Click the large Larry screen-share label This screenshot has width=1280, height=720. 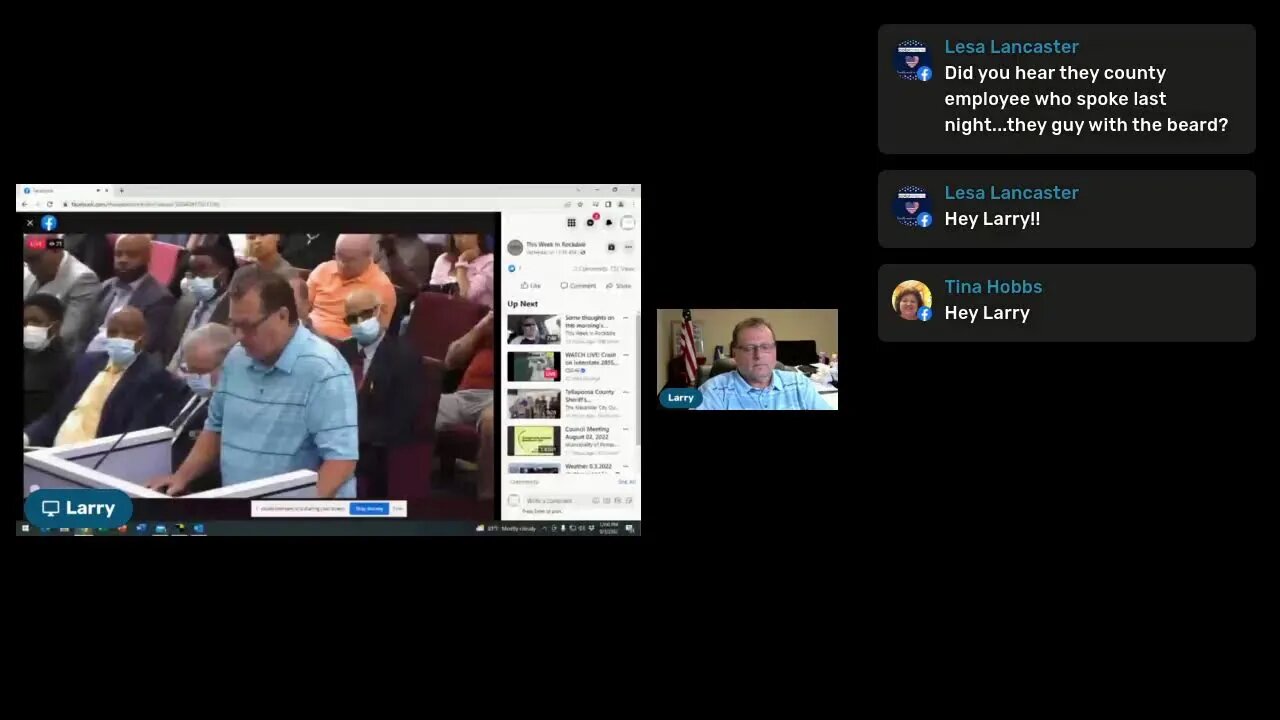pyautogui.click(x=78, y=508)
